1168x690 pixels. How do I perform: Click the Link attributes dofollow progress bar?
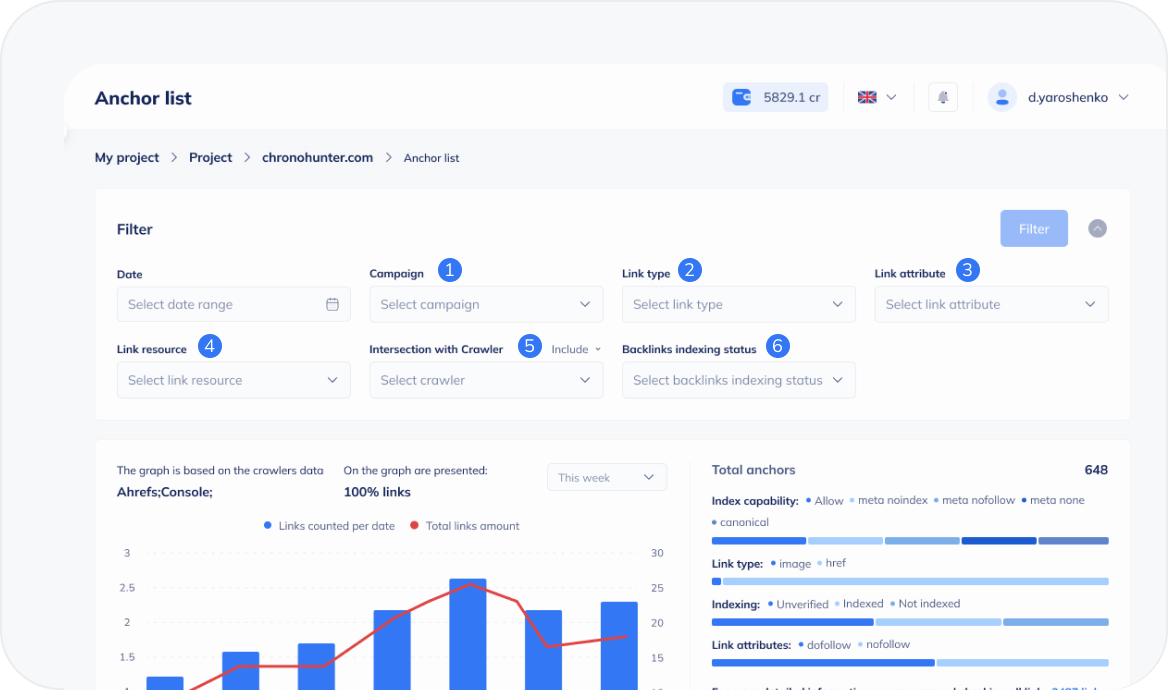823,662
